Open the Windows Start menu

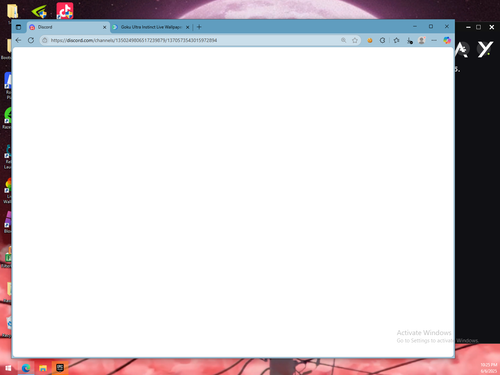pos(9,368)
